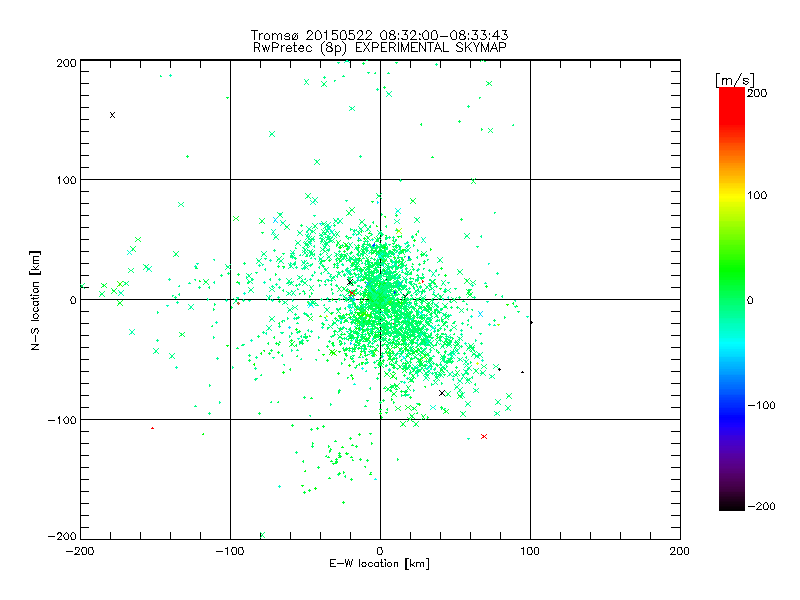Click the isolated black X marker in the upper-left quadrant
The height and width of the screenshot is (600, 800).
112,115
